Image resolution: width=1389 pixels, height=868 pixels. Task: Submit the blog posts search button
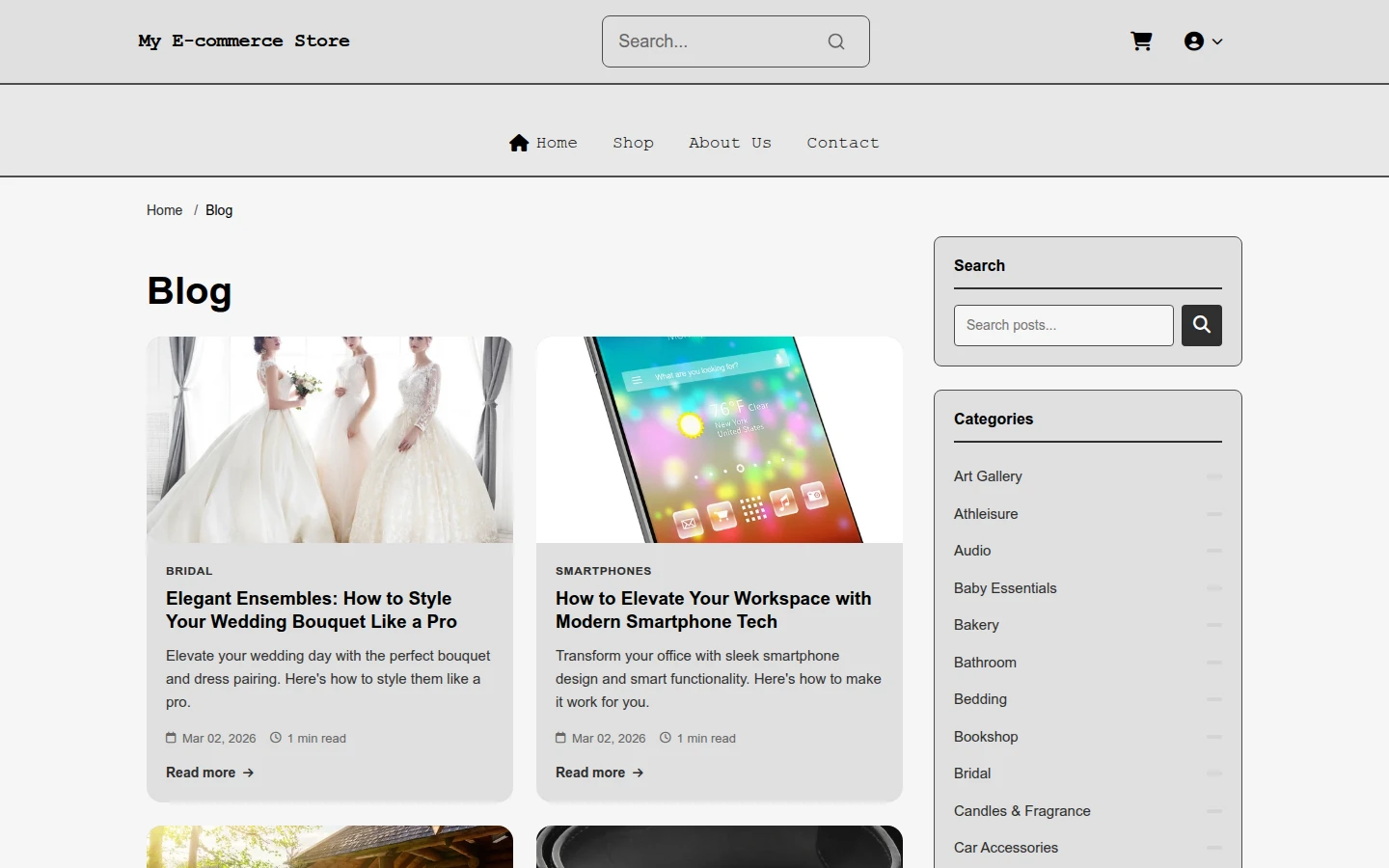pos(1202,325)
